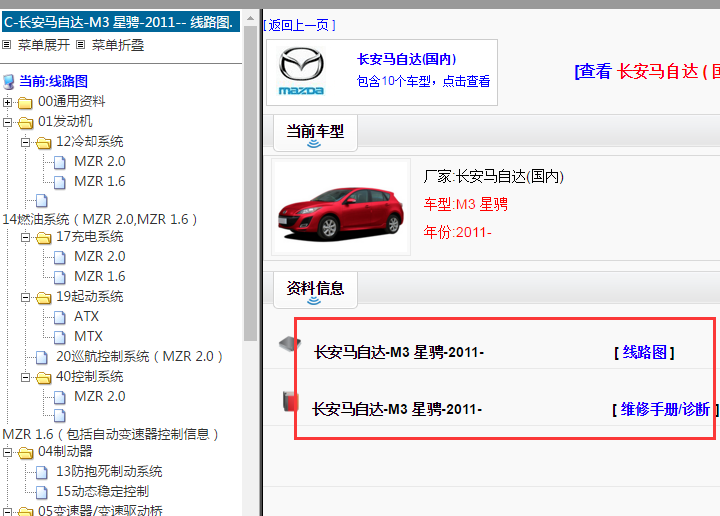Click the 菜单折叠 icon
This screenshot has width=720, height=516.
[80, 45]
